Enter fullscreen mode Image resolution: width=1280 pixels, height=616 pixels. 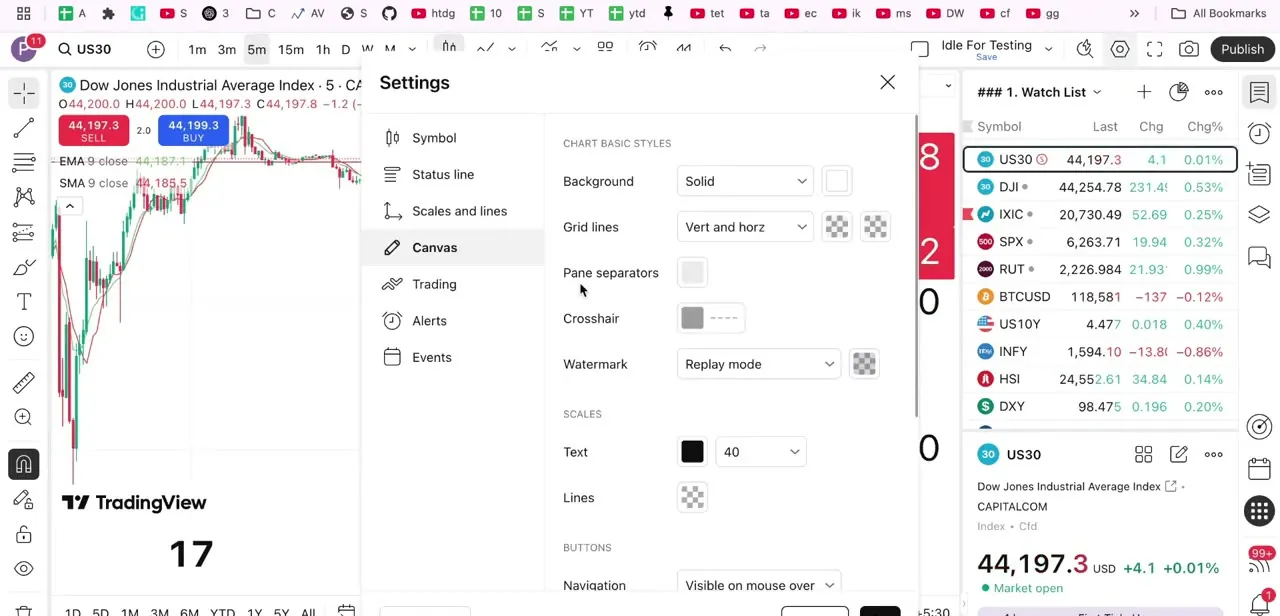(1154, 49)
